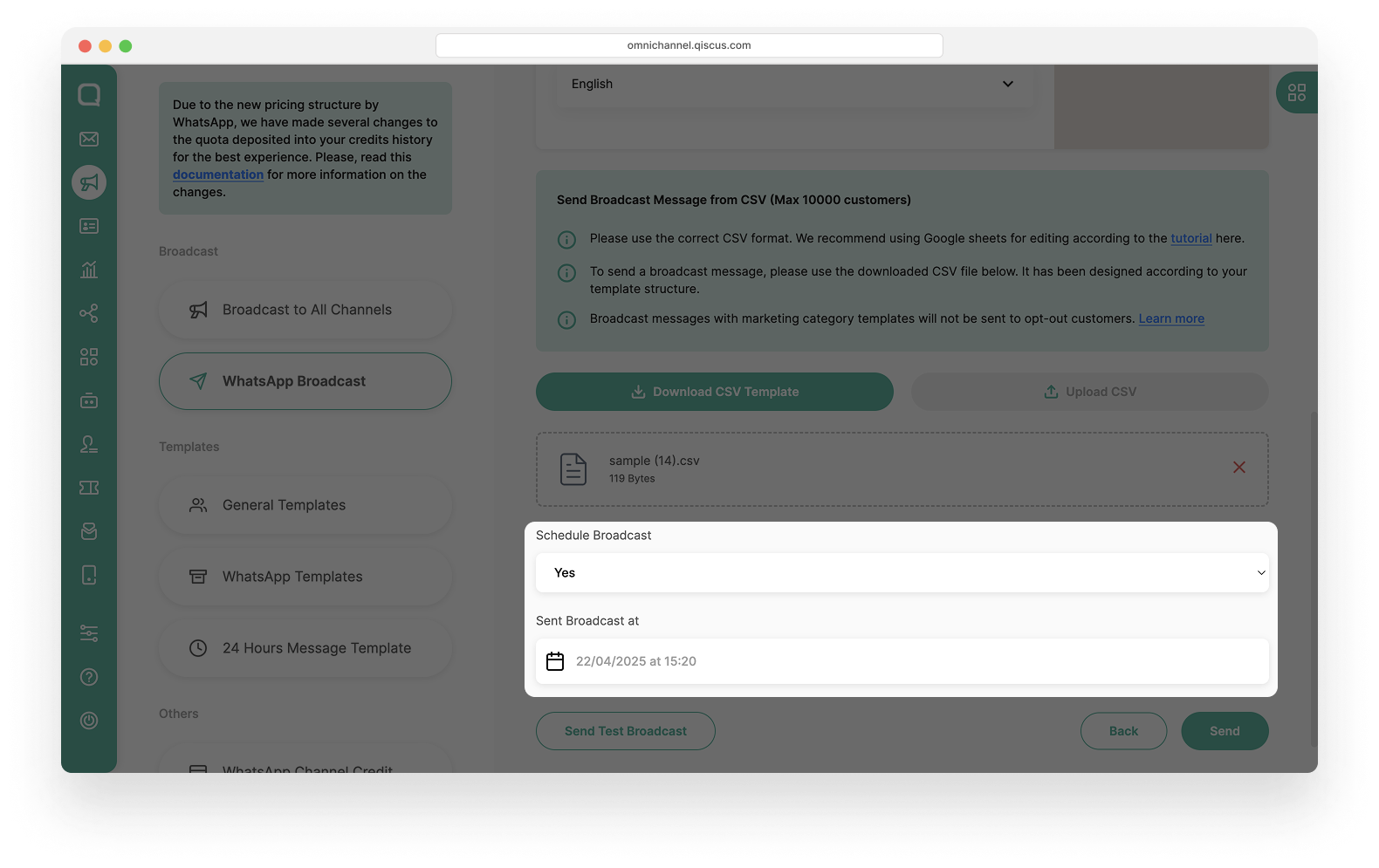Open the analytics bar chart sidebar icon
Screen dimensions: 1379x868
coord(89,270)
